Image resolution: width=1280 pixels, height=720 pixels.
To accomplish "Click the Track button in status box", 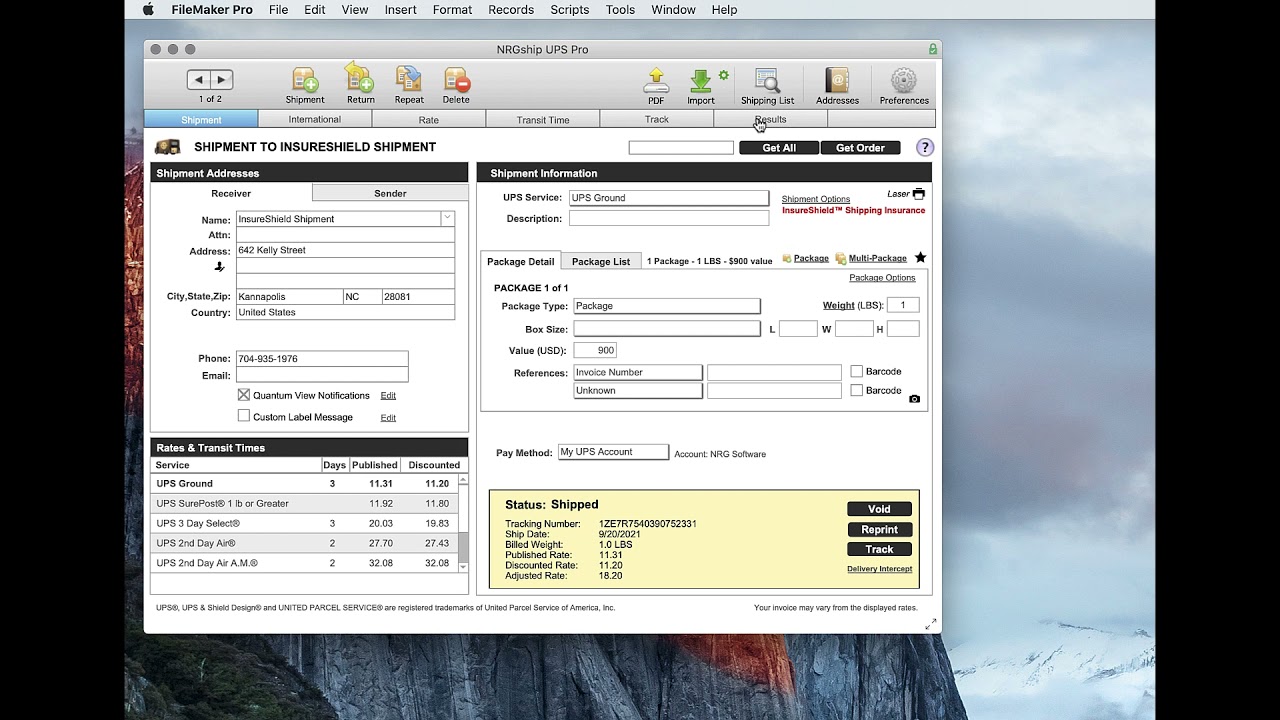I will tap(879, 549).
